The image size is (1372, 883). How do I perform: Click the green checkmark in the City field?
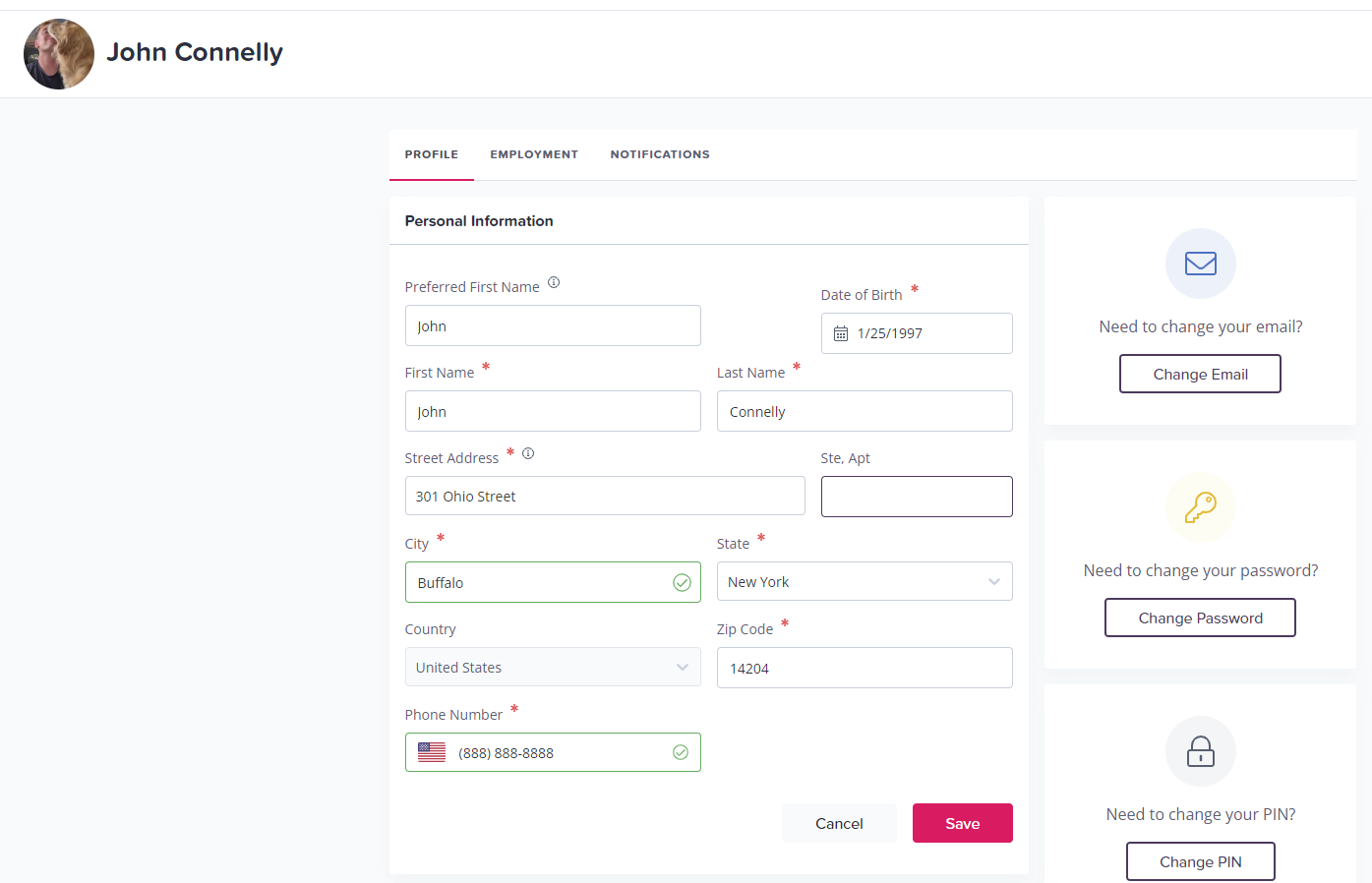click(683, 582)
